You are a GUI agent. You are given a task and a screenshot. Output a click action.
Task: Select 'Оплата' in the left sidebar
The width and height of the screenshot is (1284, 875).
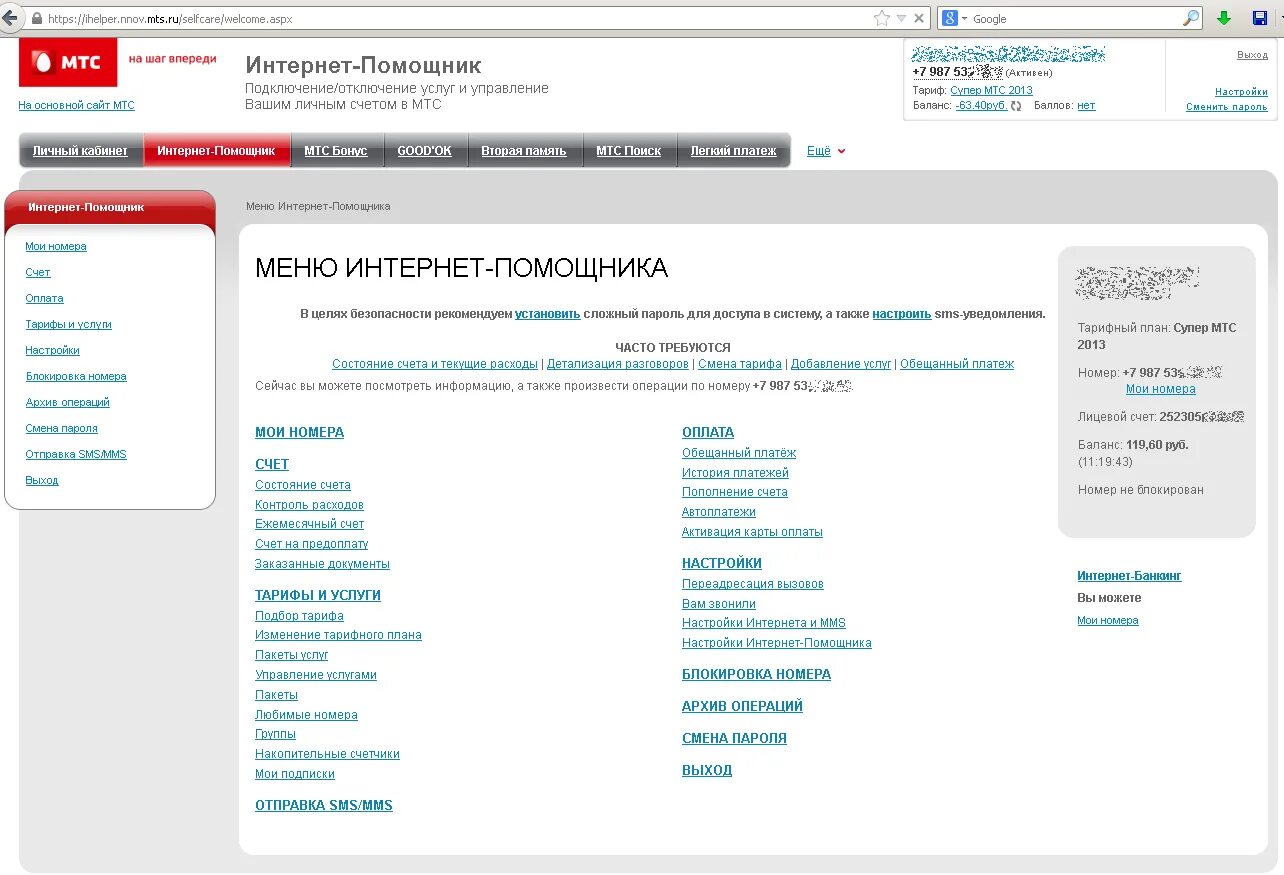coord(45,298)
